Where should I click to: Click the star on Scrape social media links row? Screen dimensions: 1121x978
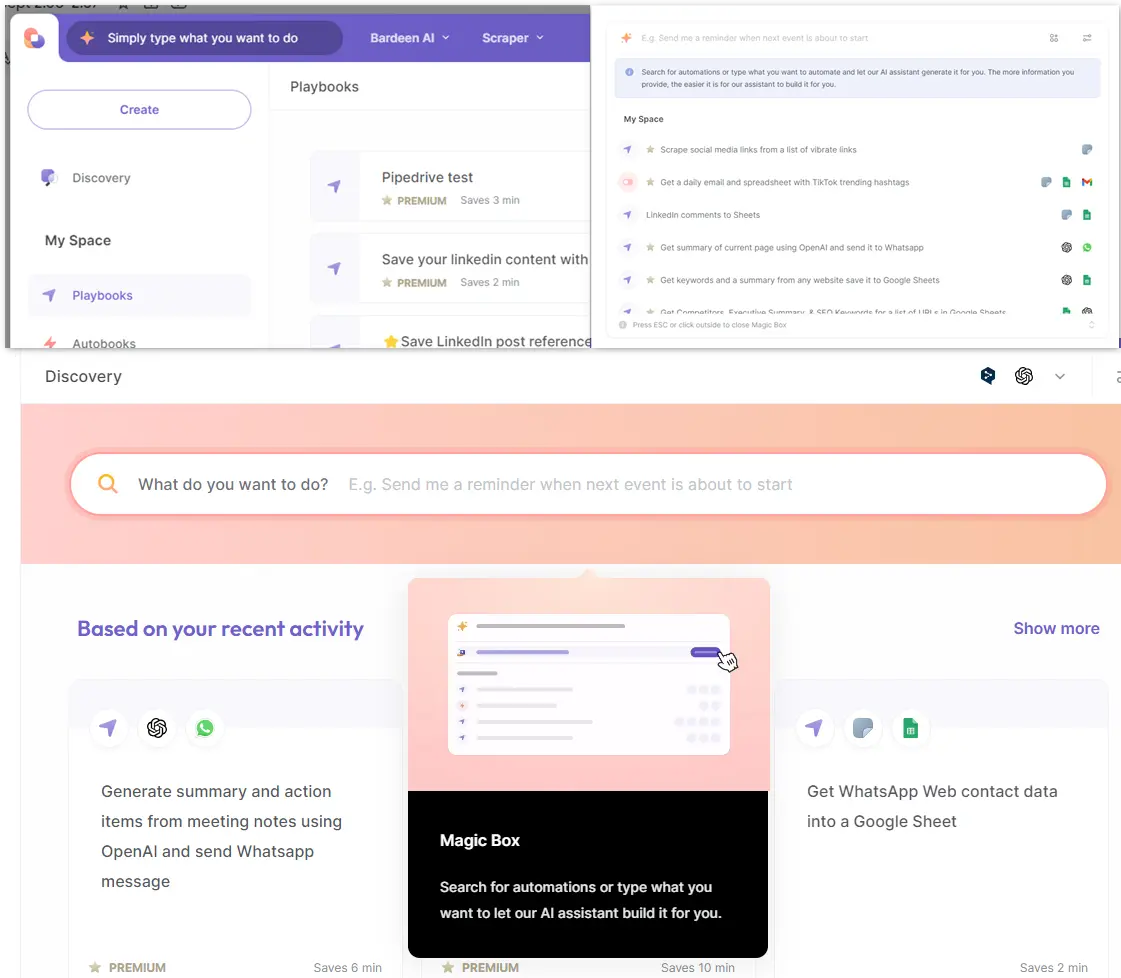click(x=650, y=149)
